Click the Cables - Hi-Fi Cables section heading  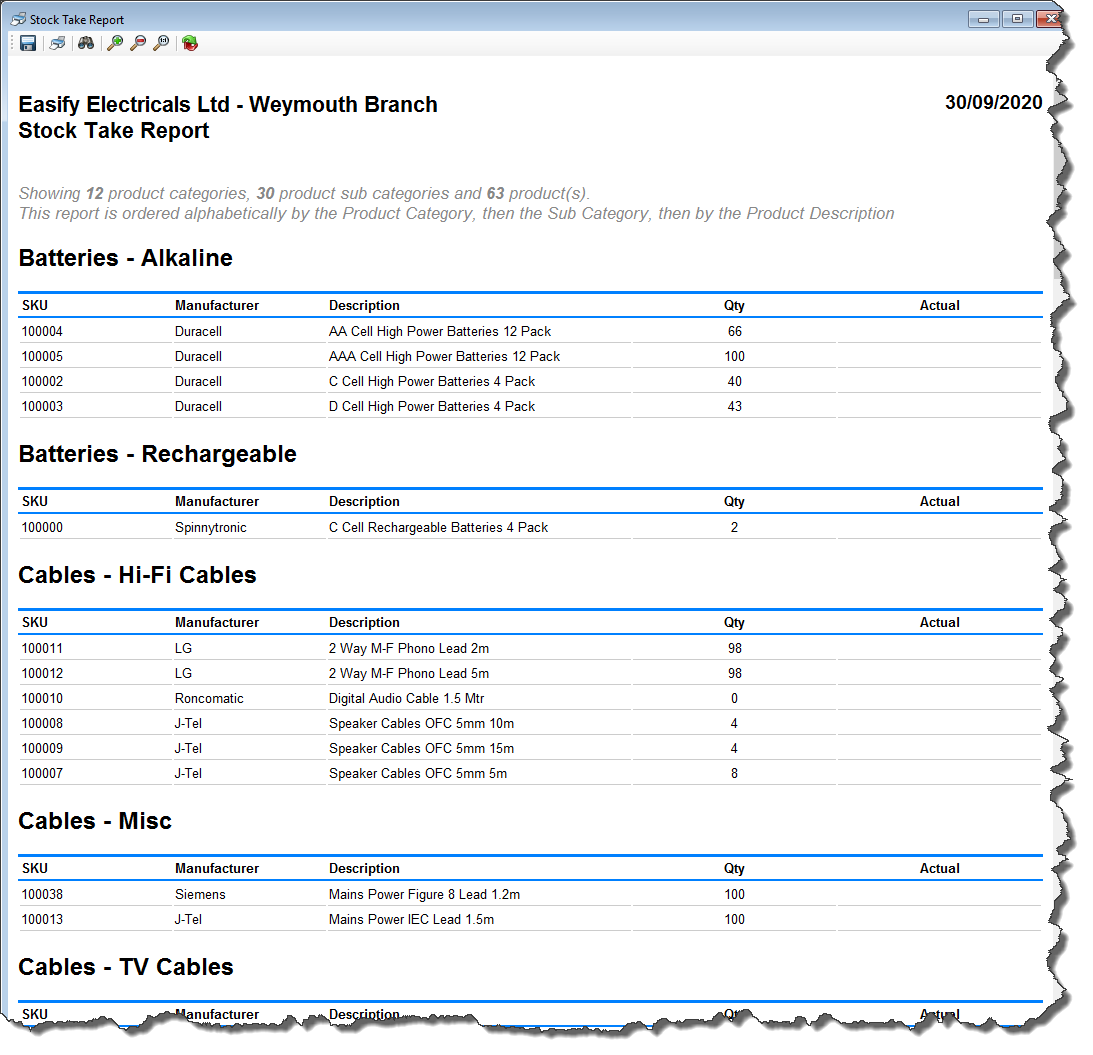pos(137,575)
